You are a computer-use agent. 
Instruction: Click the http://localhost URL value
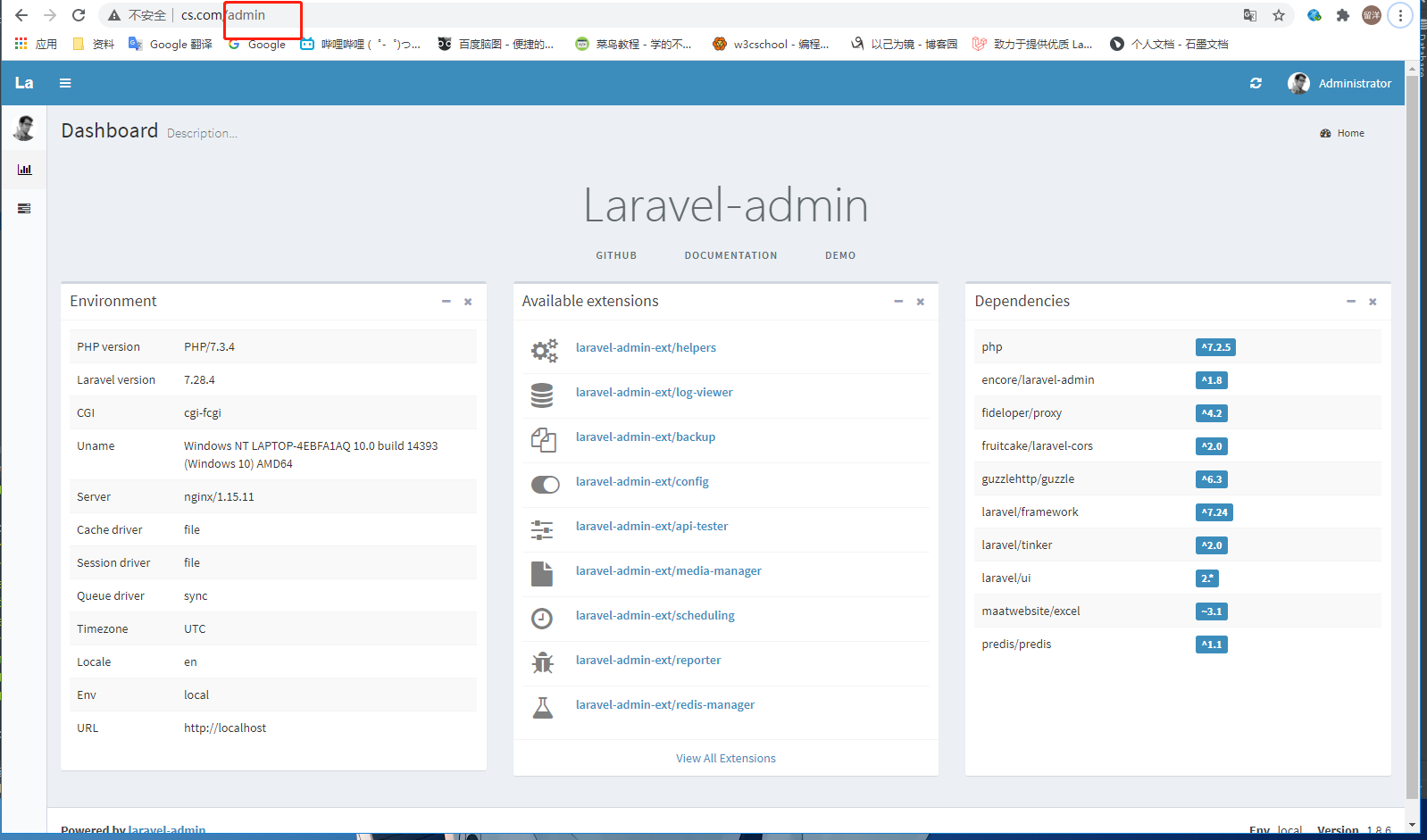pos(225,728)
